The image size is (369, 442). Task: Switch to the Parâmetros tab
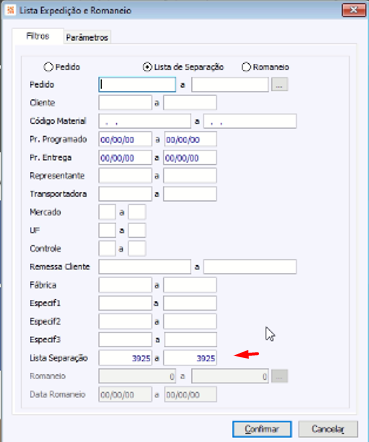pos(87,37)
